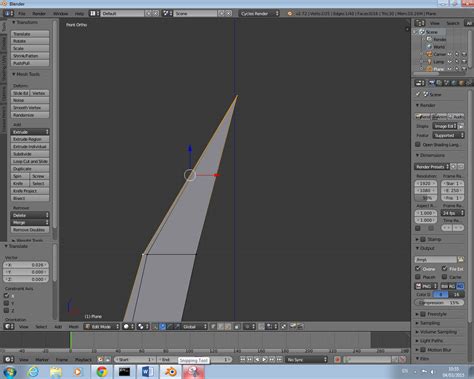474x379 pixels.
Task: Enable Placeholders checkbox
Action: pos(418,277)
